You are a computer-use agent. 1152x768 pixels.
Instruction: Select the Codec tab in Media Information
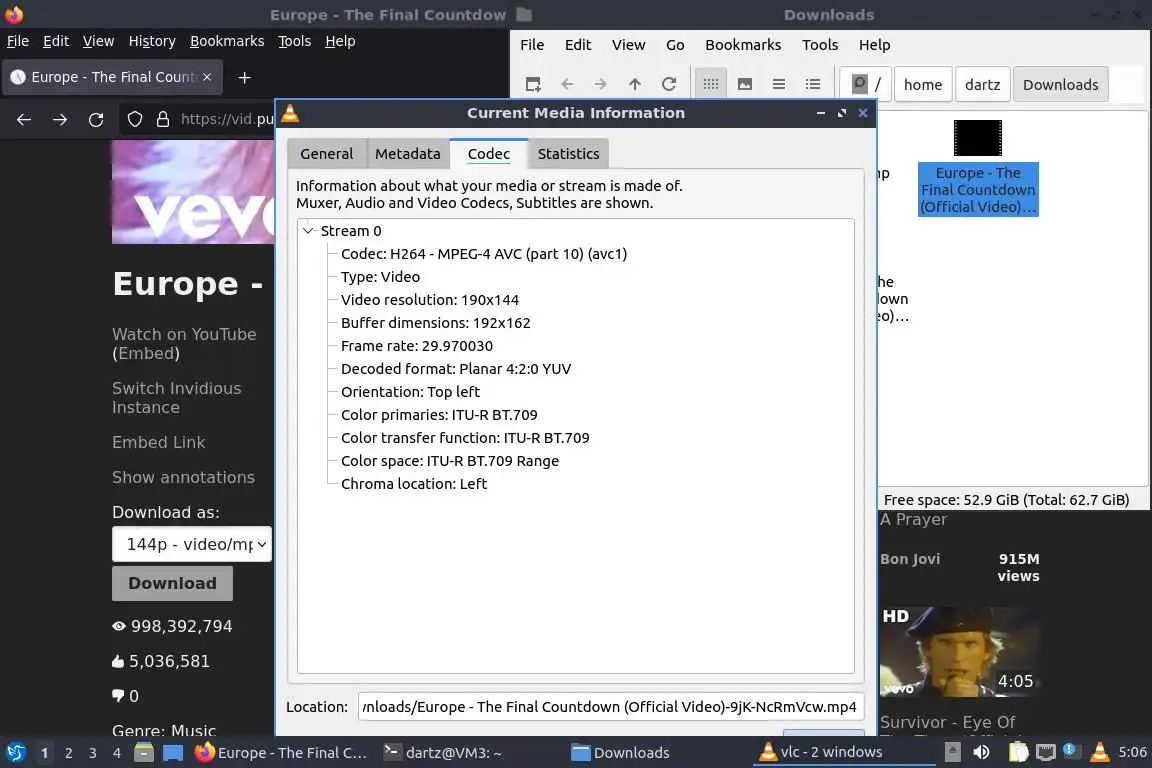(x=489, y=154)
